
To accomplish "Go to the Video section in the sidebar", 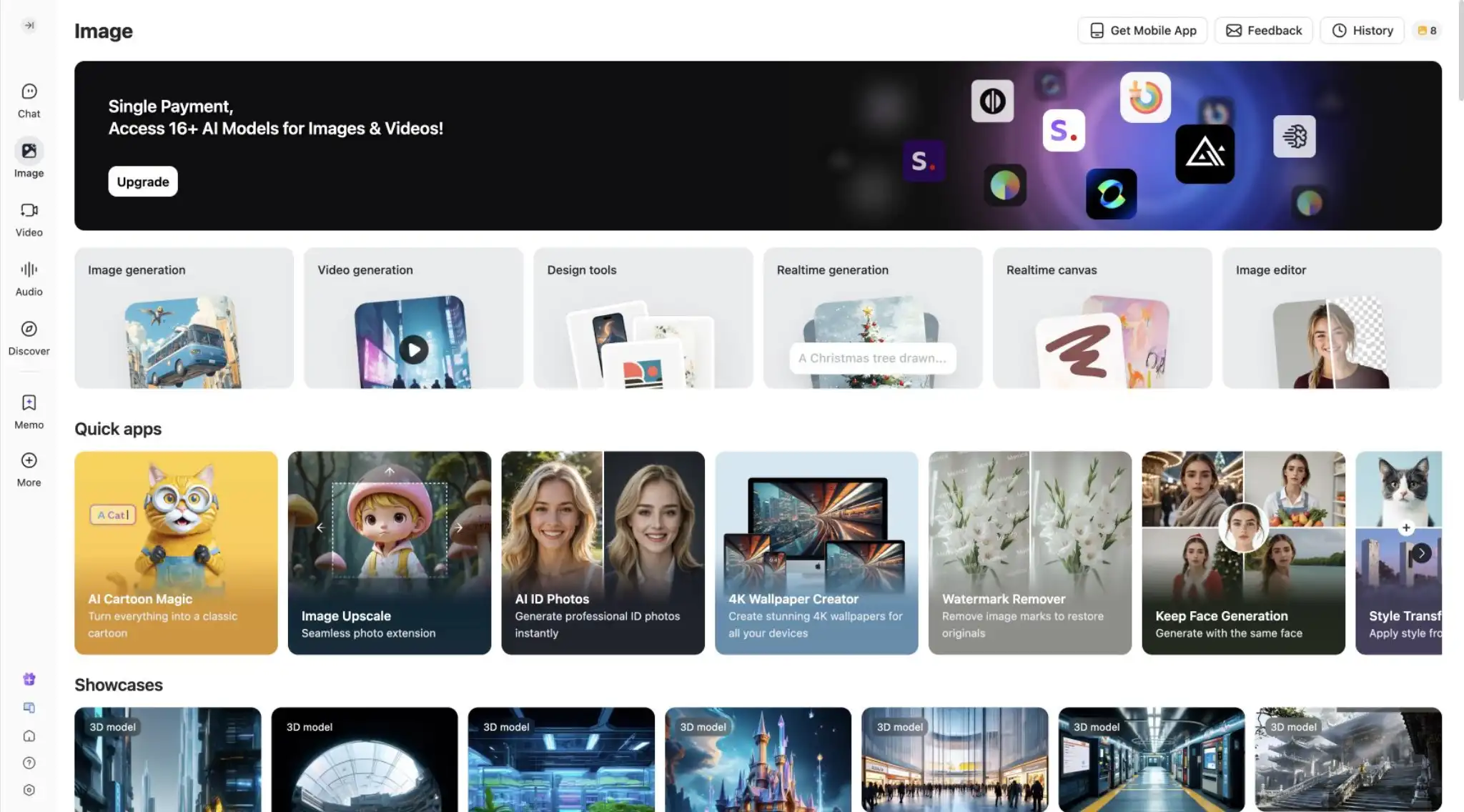I will 29,219.
